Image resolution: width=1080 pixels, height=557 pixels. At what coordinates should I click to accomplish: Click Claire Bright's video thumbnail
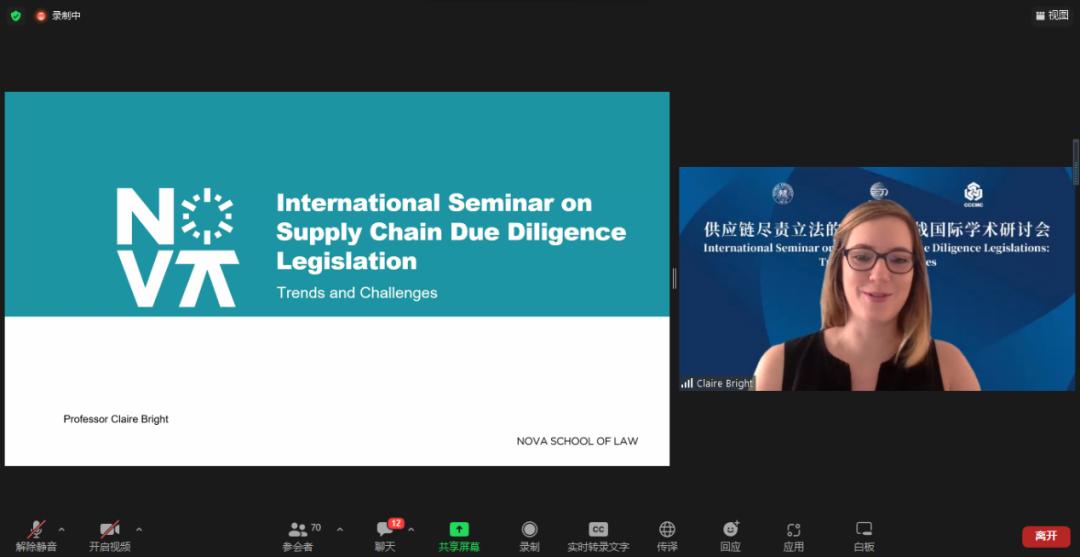tap(876, 279)
